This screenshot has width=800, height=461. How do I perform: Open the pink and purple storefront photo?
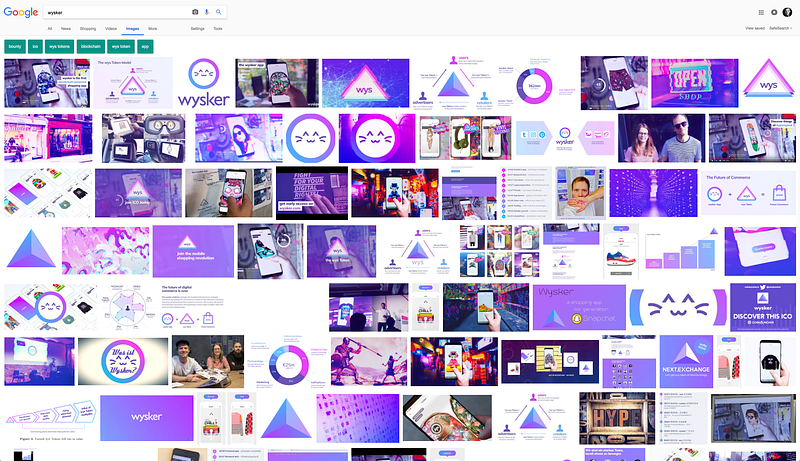point(48,138)
